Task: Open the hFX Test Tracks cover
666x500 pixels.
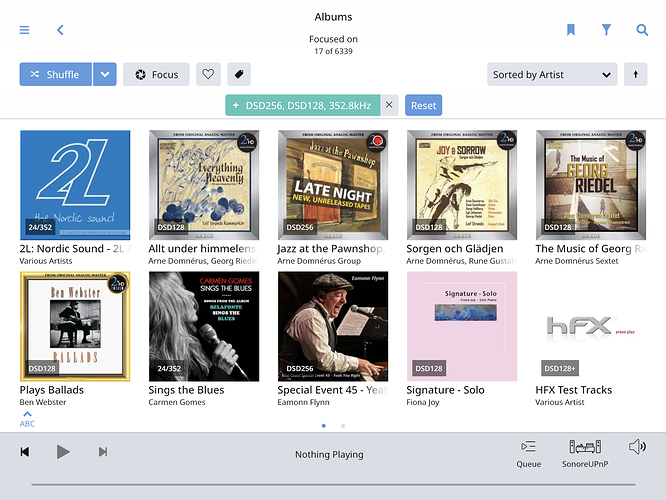Action: pyautogui.click(x=591, y=326)
